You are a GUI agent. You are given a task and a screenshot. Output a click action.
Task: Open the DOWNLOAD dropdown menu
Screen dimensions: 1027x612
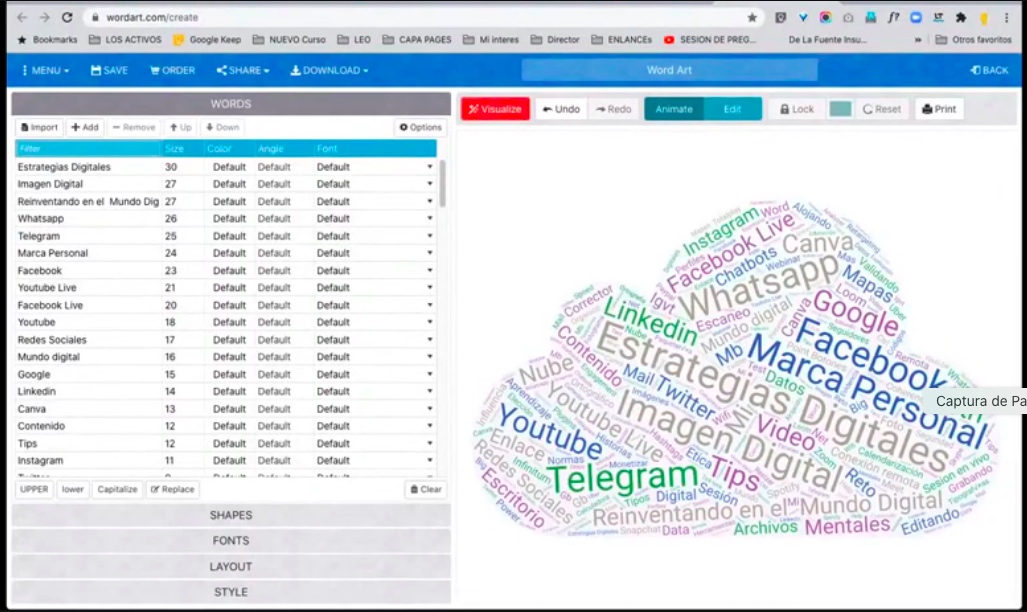329,70
